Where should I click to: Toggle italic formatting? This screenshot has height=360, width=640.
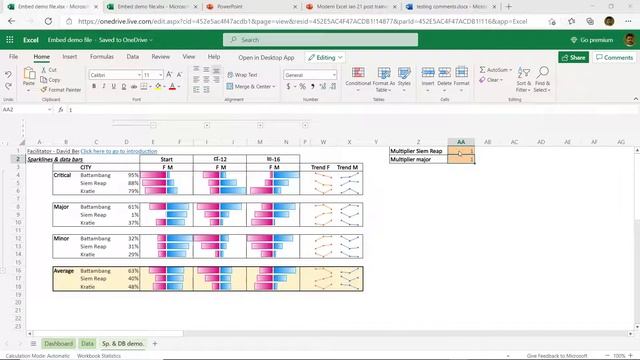click(104, 86)
